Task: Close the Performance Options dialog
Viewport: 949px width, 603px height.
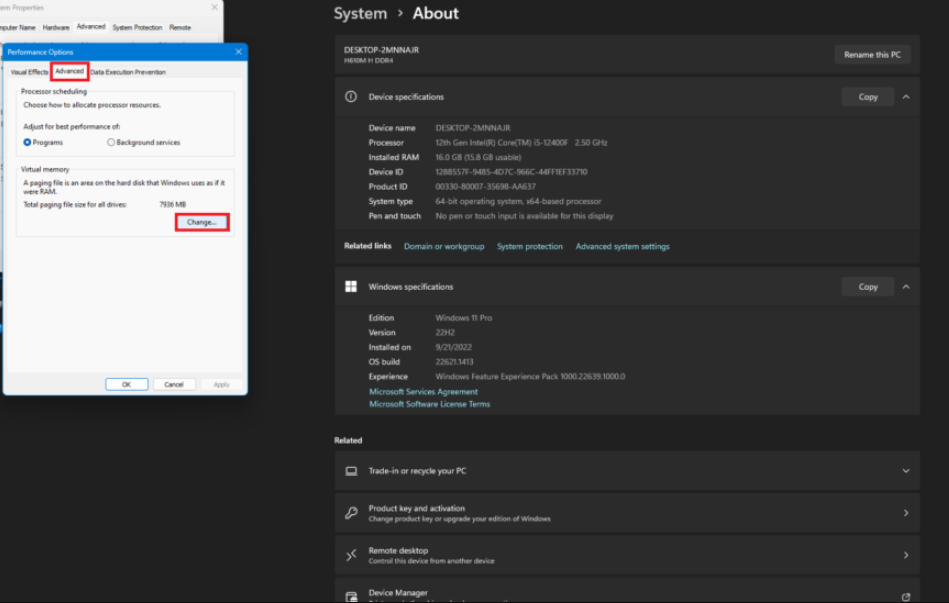Action: coord(238,52)
